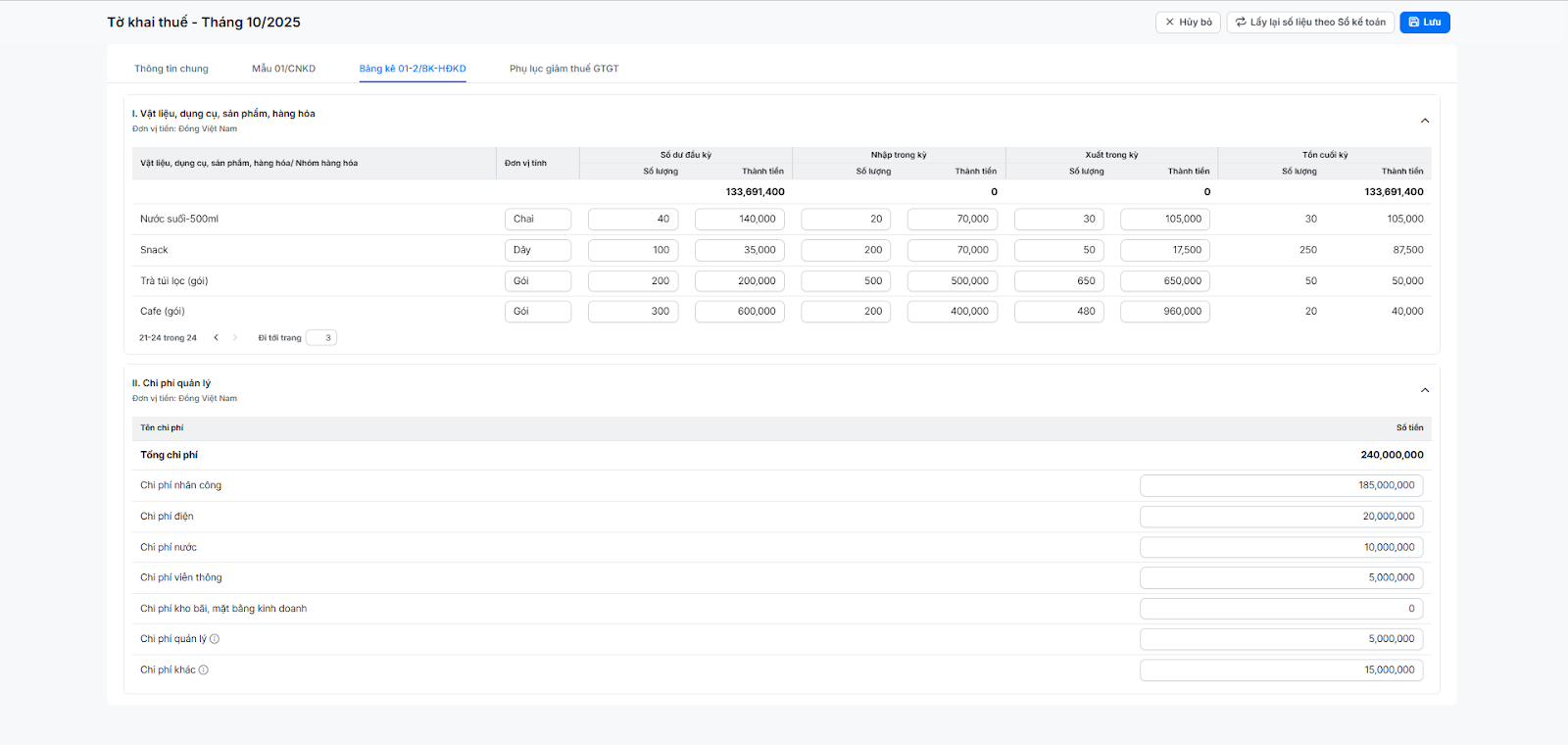Select the Bảng kê 01-2/BK-HĐKD tab
Screen dimensions: 1568x745
pos(413,69)
